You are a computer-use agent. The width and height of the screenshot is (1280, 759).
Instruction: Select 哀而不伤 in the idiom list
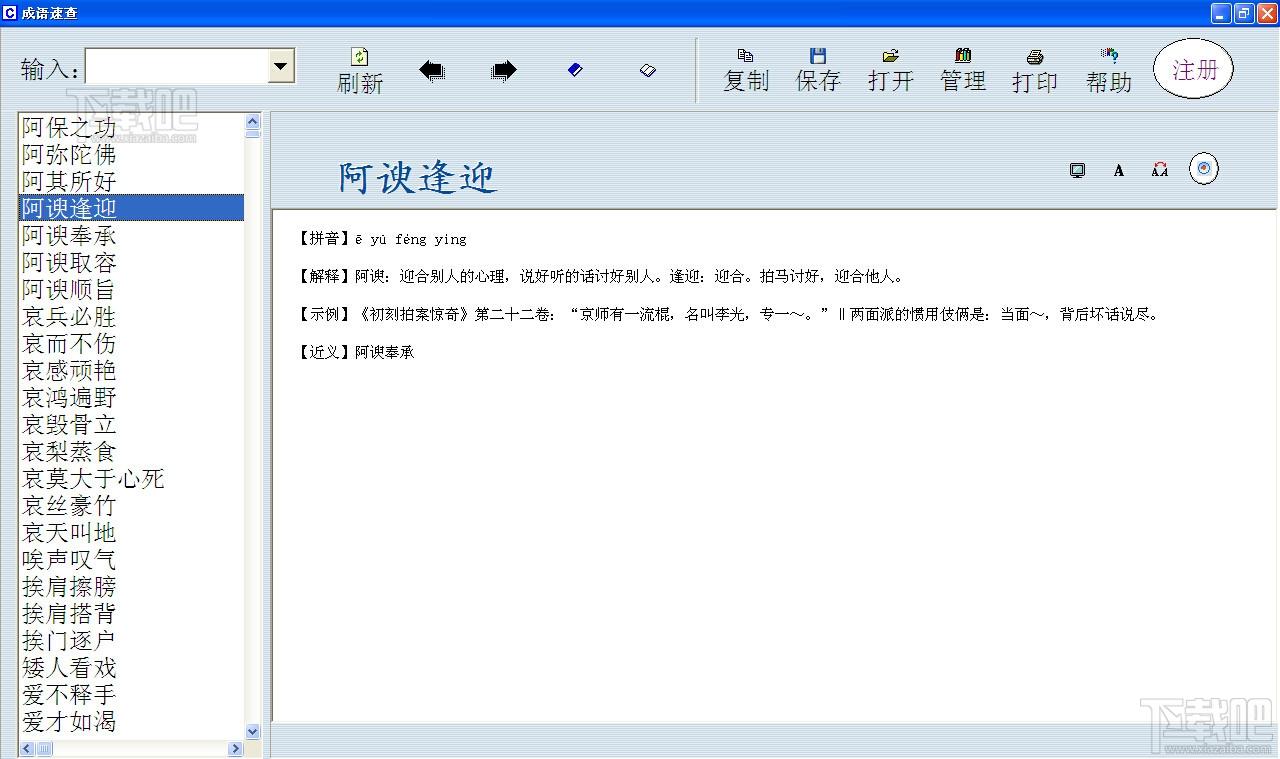click(131, 343)
